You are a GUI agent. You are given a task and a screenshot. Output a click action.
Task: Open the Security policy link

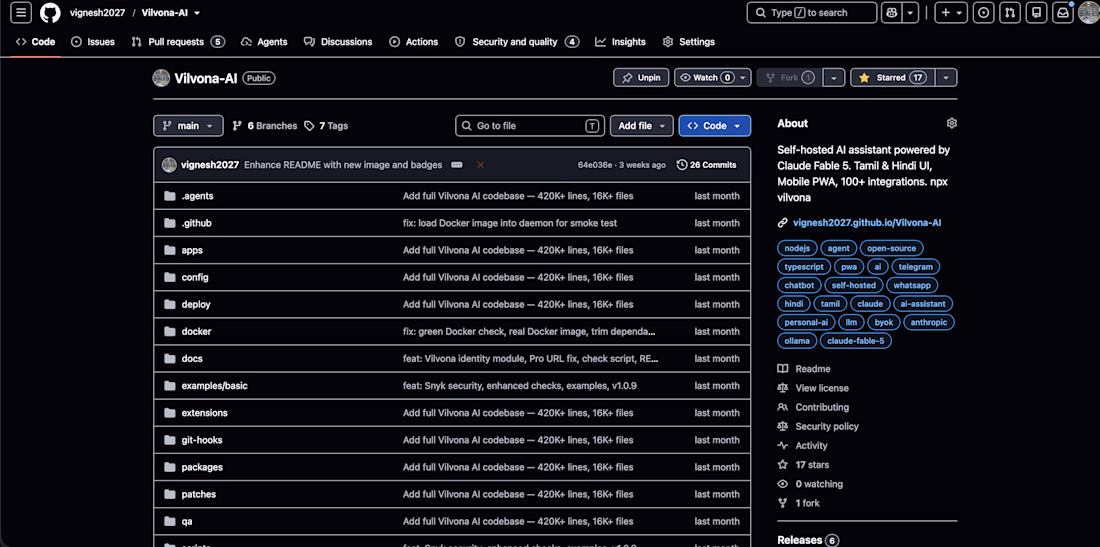pos(826,426)
